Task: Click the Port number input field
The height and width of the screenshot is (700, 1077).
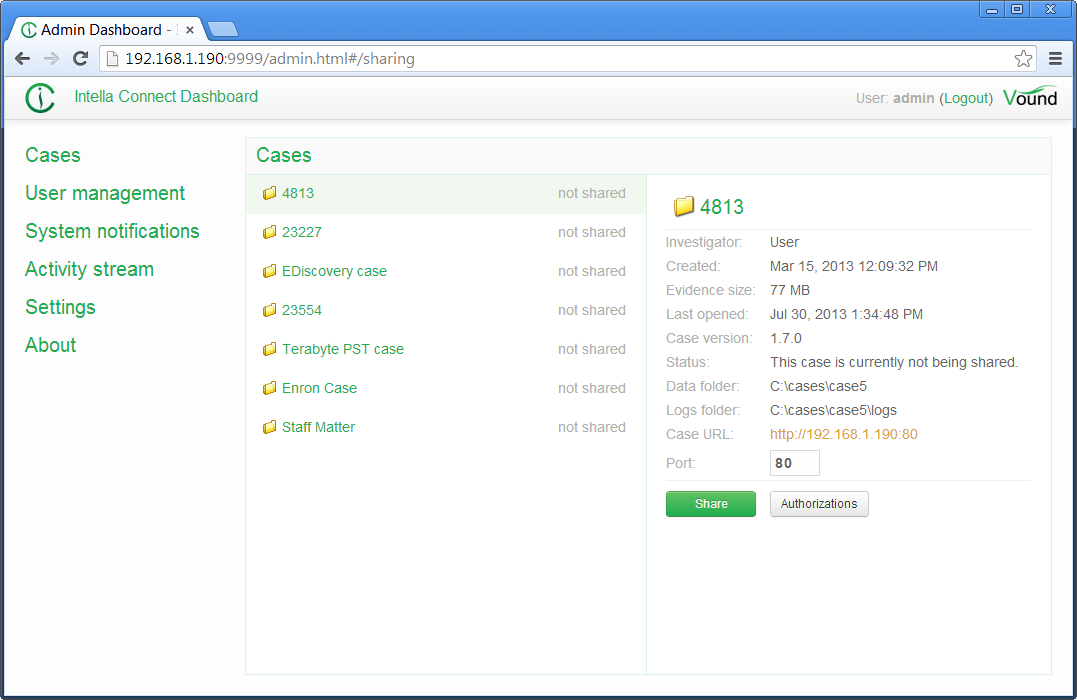Action: [x=794, y=463]
